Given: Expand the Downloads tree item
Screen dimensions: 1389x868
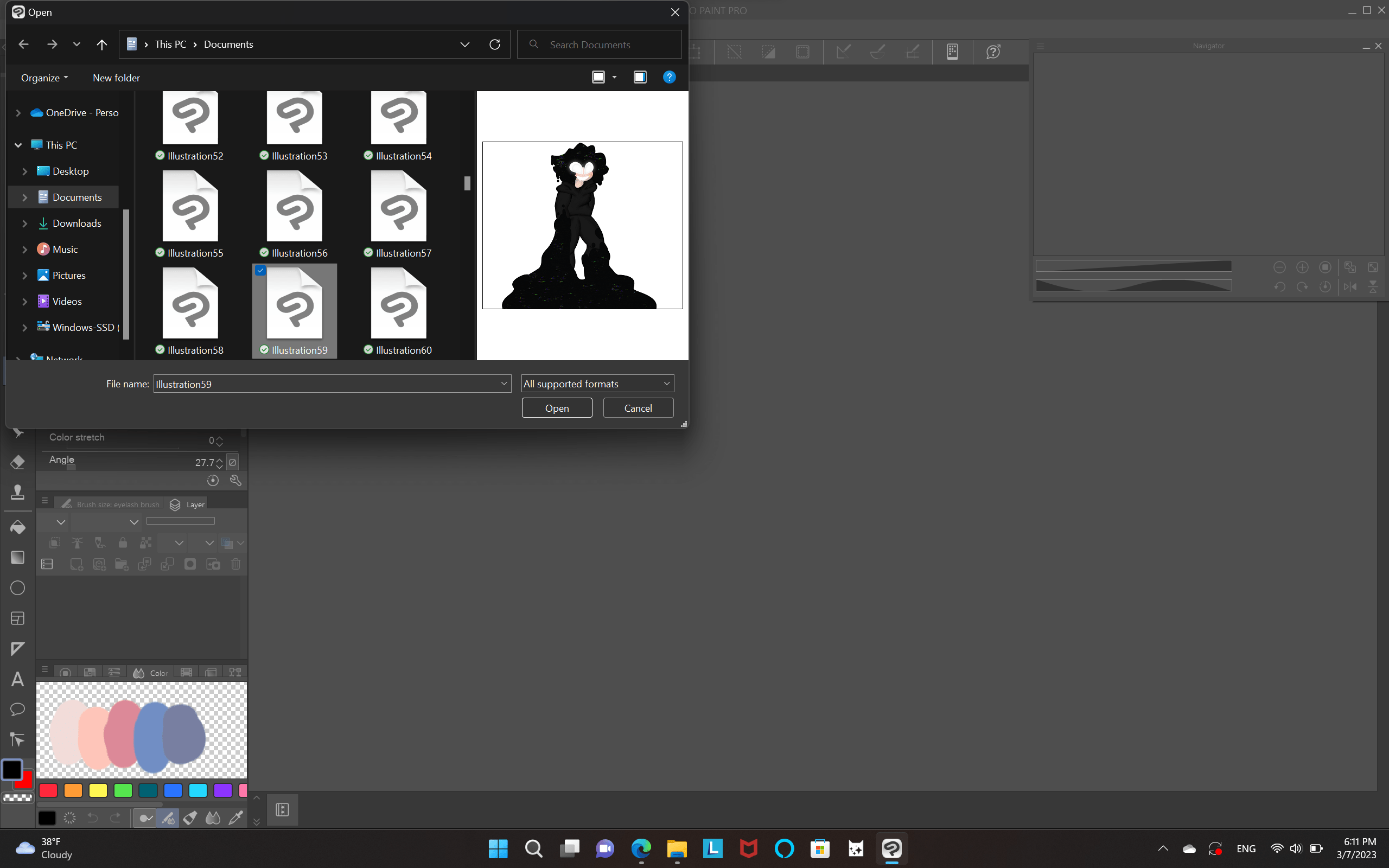Looking at the screenshot, I should tap(24, 224).
